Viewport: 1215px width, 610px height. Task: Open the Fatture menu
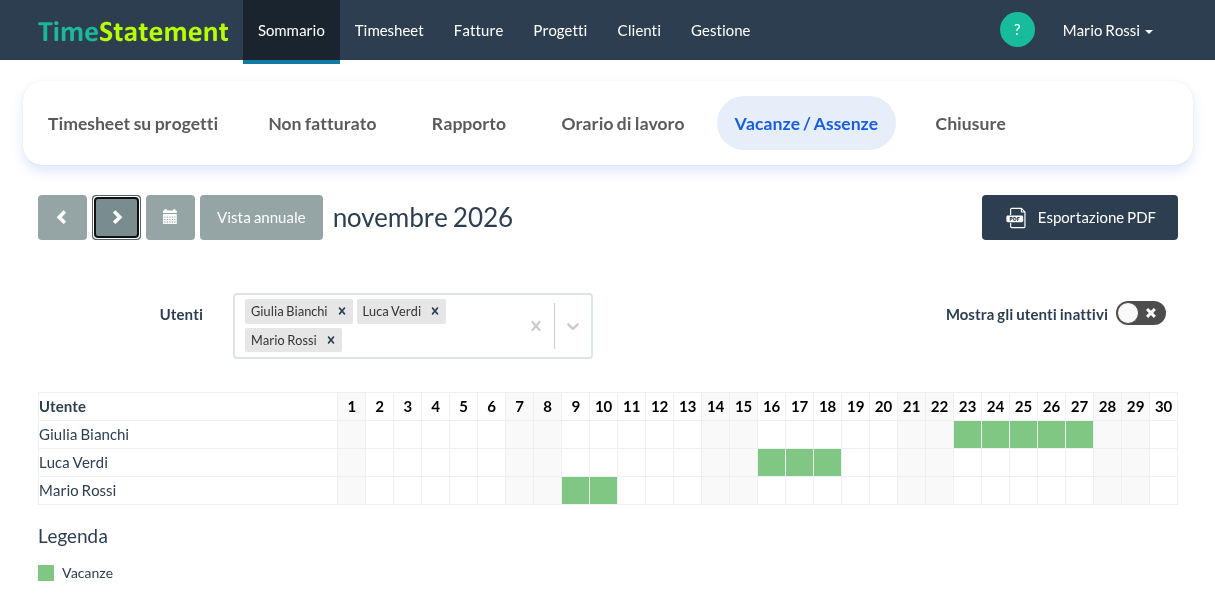[478, 30]
